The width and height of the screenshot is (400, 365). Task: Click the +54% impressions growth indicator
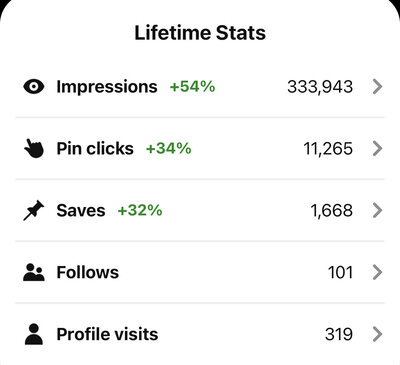pos(192,87)
